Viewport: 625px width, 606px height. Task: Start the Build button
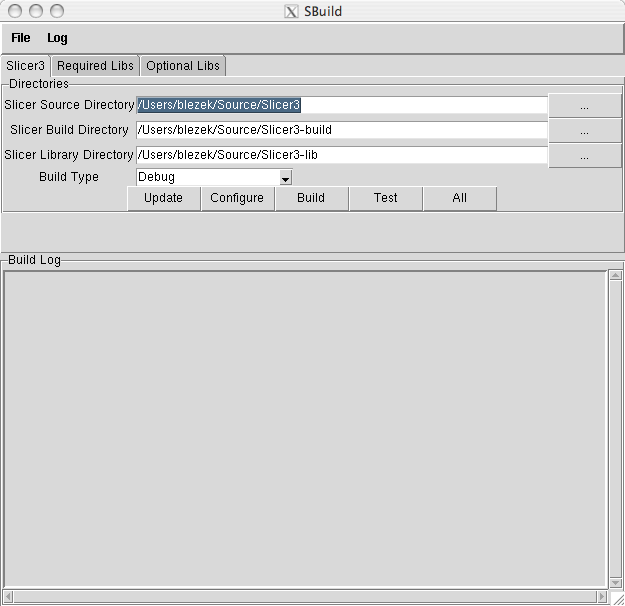(x=311, y=198)
